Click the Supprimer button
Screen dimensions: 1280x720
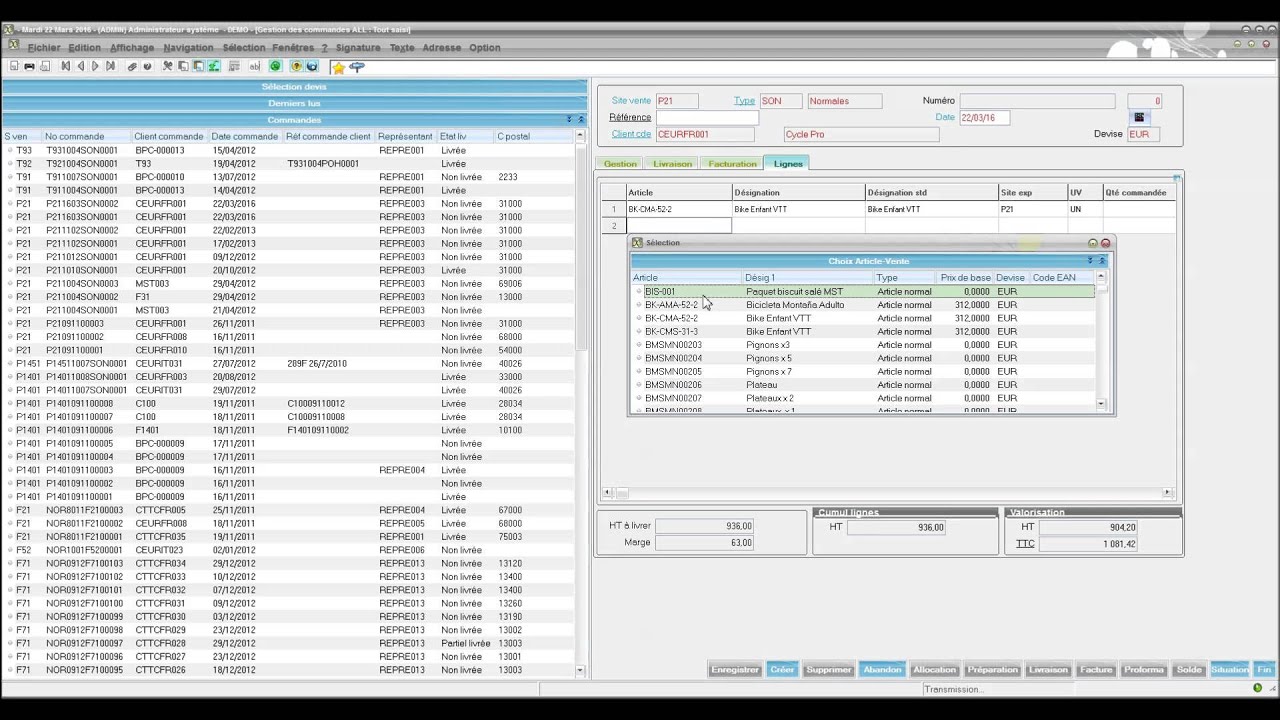click(x=829, y=670)
